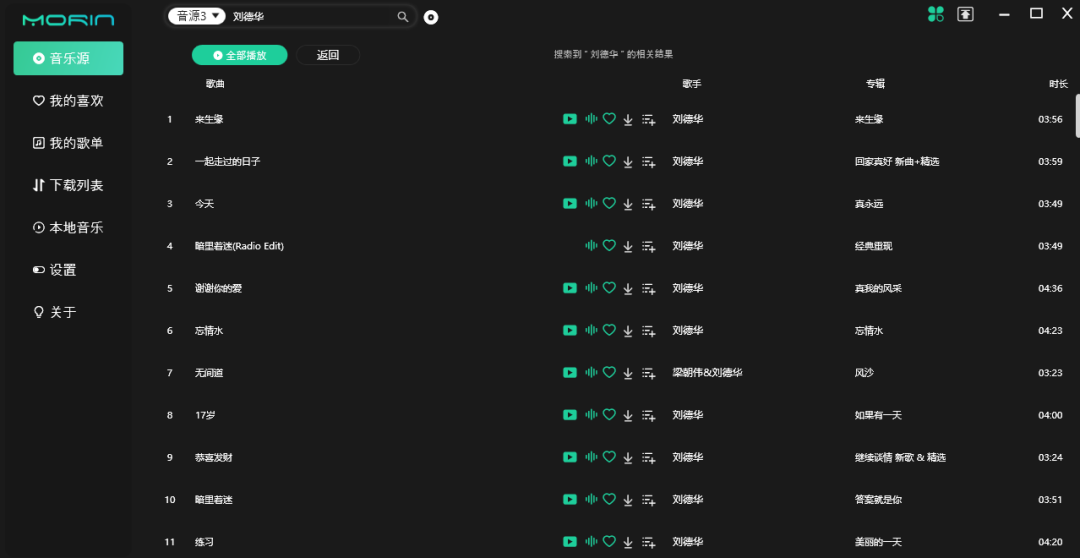Click the 返回 button
The image size is (1080, 558).
[328, 55]
